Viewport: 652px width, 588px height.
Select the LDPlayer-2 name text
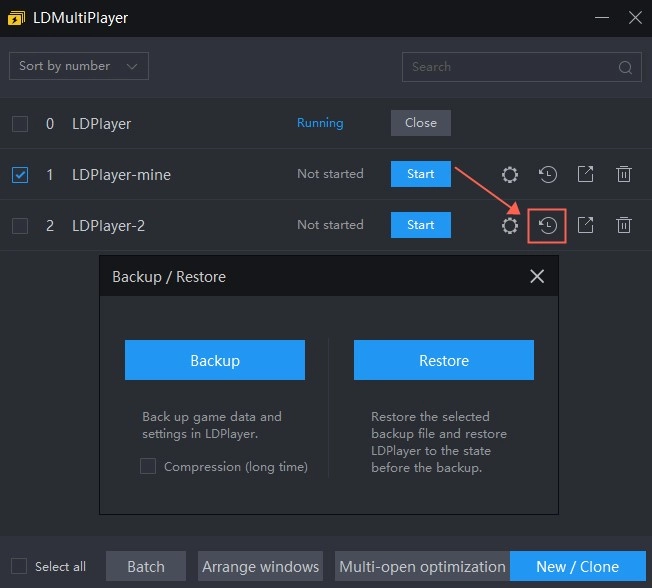click(108, 226)
